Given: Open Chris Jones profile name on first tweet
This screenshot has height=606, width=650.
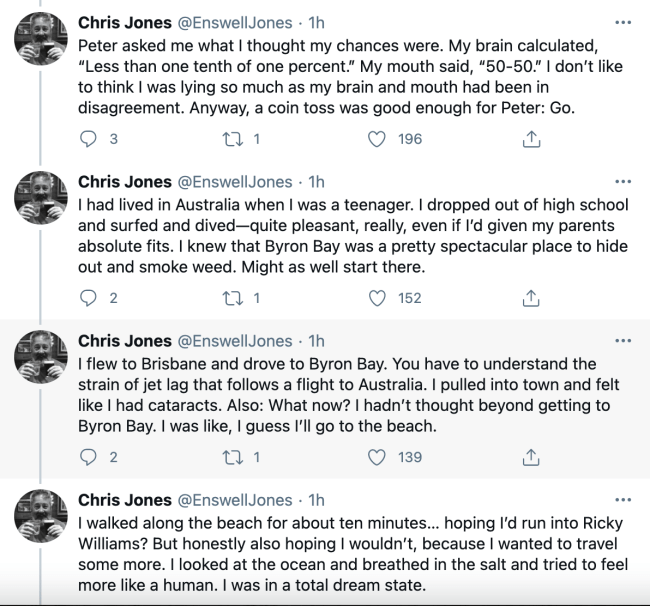Looking at the screenshot, I should coord(125,22).
